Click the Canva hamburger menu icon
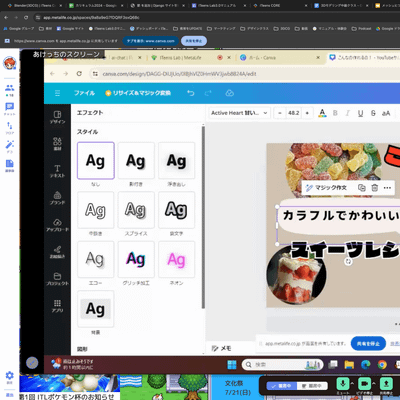The height and width of the screenshot is (400, 400). [57, 93]
